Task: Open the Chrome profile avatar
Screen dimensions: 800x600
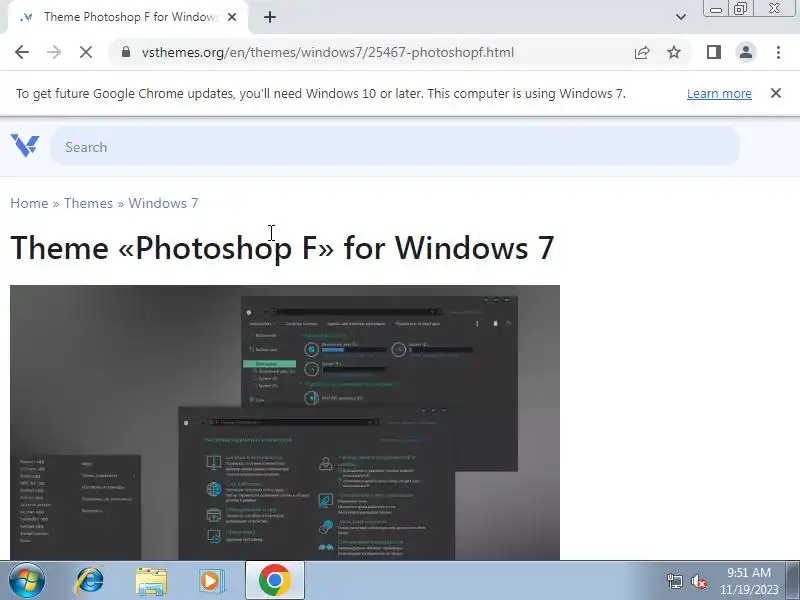Action: click(746, 52)
